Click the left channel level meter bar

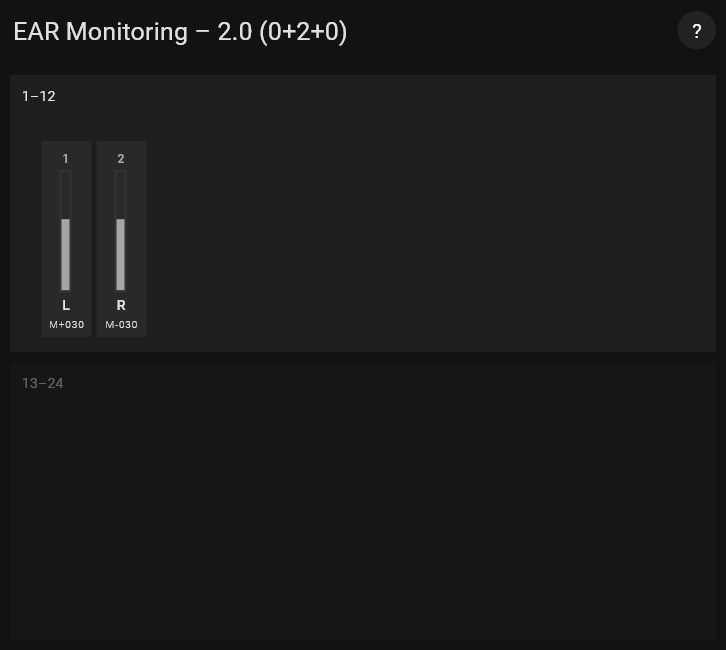point(66,231)
